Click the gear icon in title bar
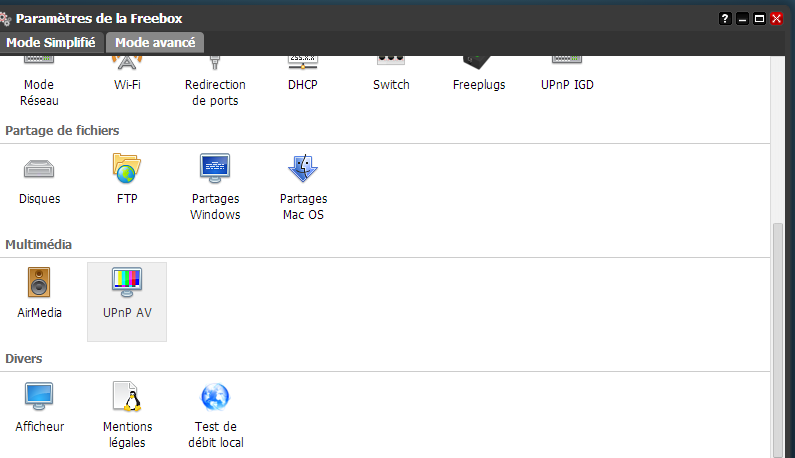 [6, 19]
